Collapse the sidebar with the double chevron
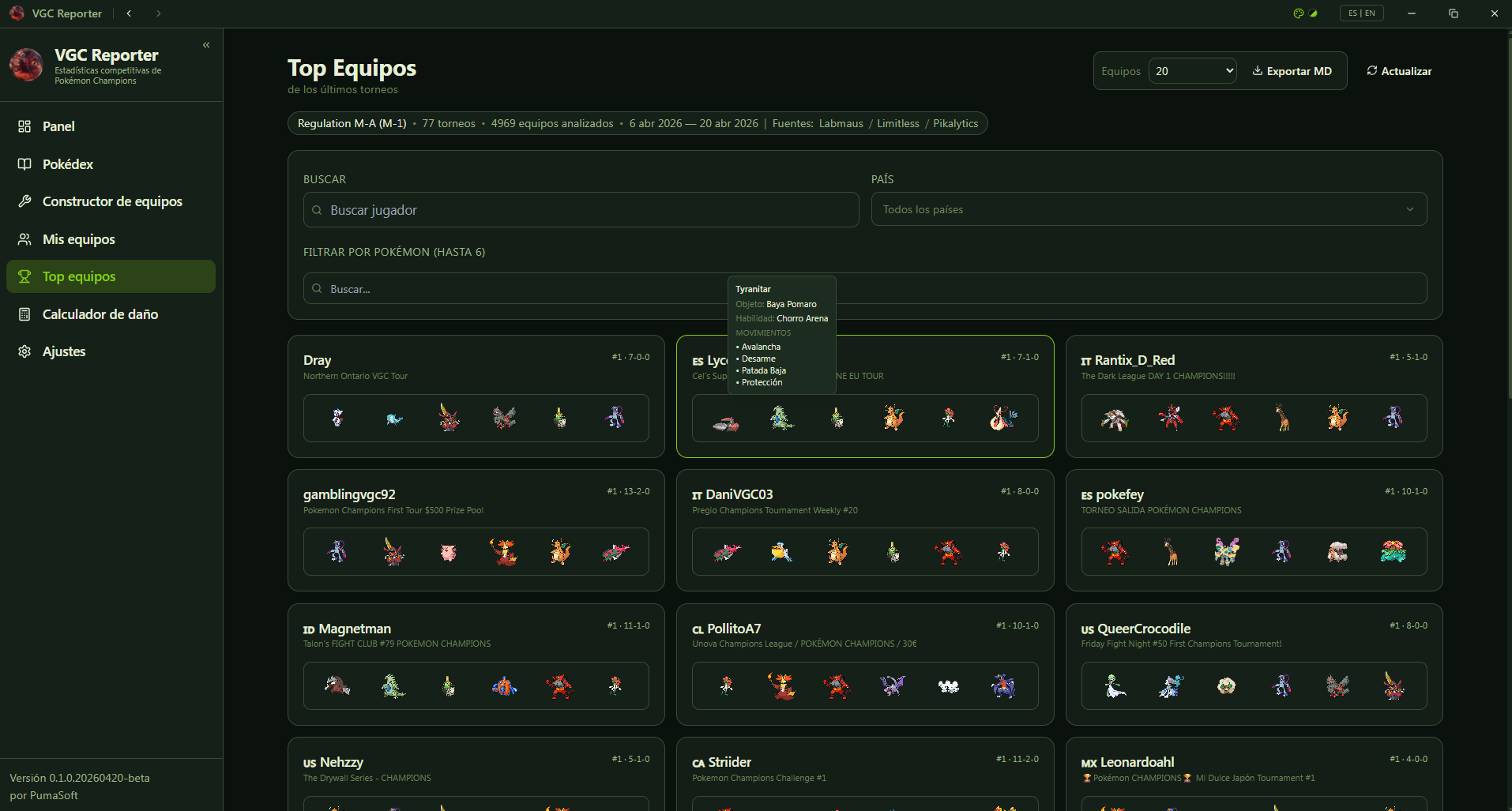The width and height of the screenshot is (1512, 811). click(x=206, y=45)
